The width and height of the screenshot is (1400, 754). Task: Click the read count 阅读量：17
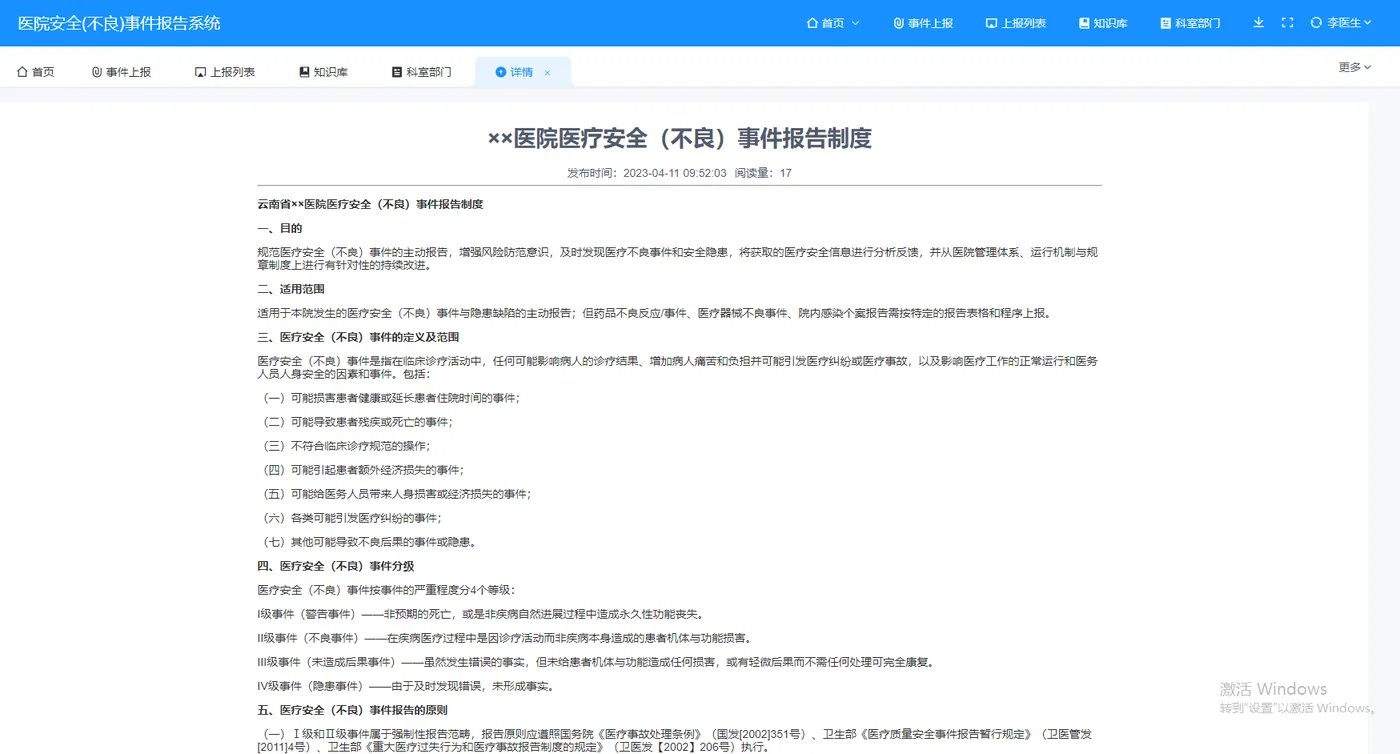tap(763, 173)
